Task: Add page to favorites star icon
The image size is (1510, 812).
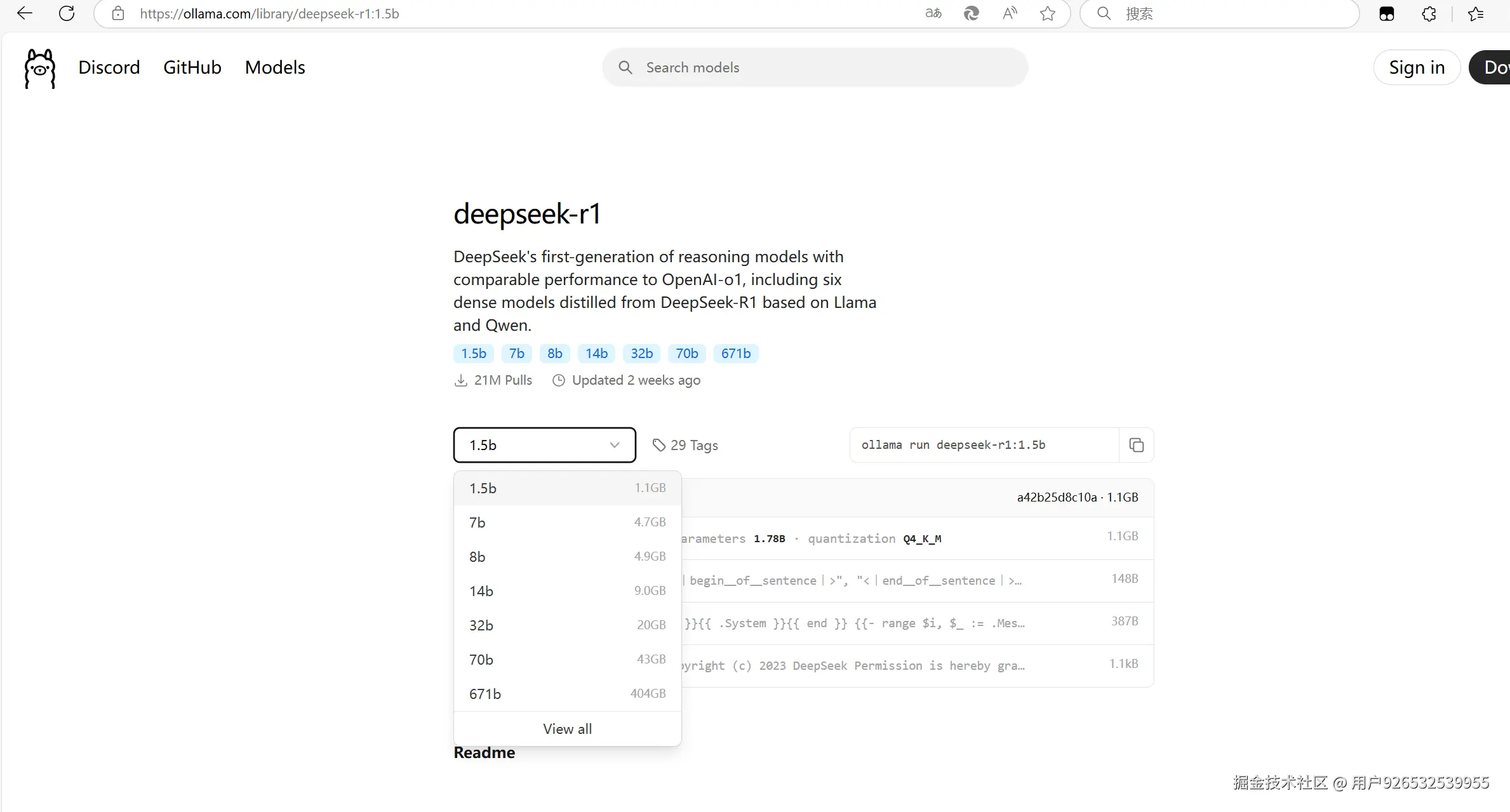Action: (1048, 13)
